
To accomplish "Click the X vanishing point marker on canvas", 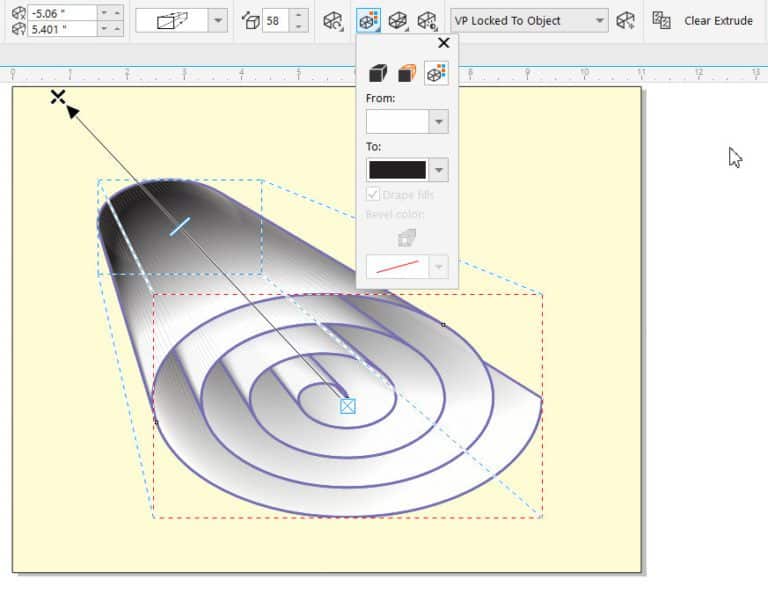I will pos(58,96).
